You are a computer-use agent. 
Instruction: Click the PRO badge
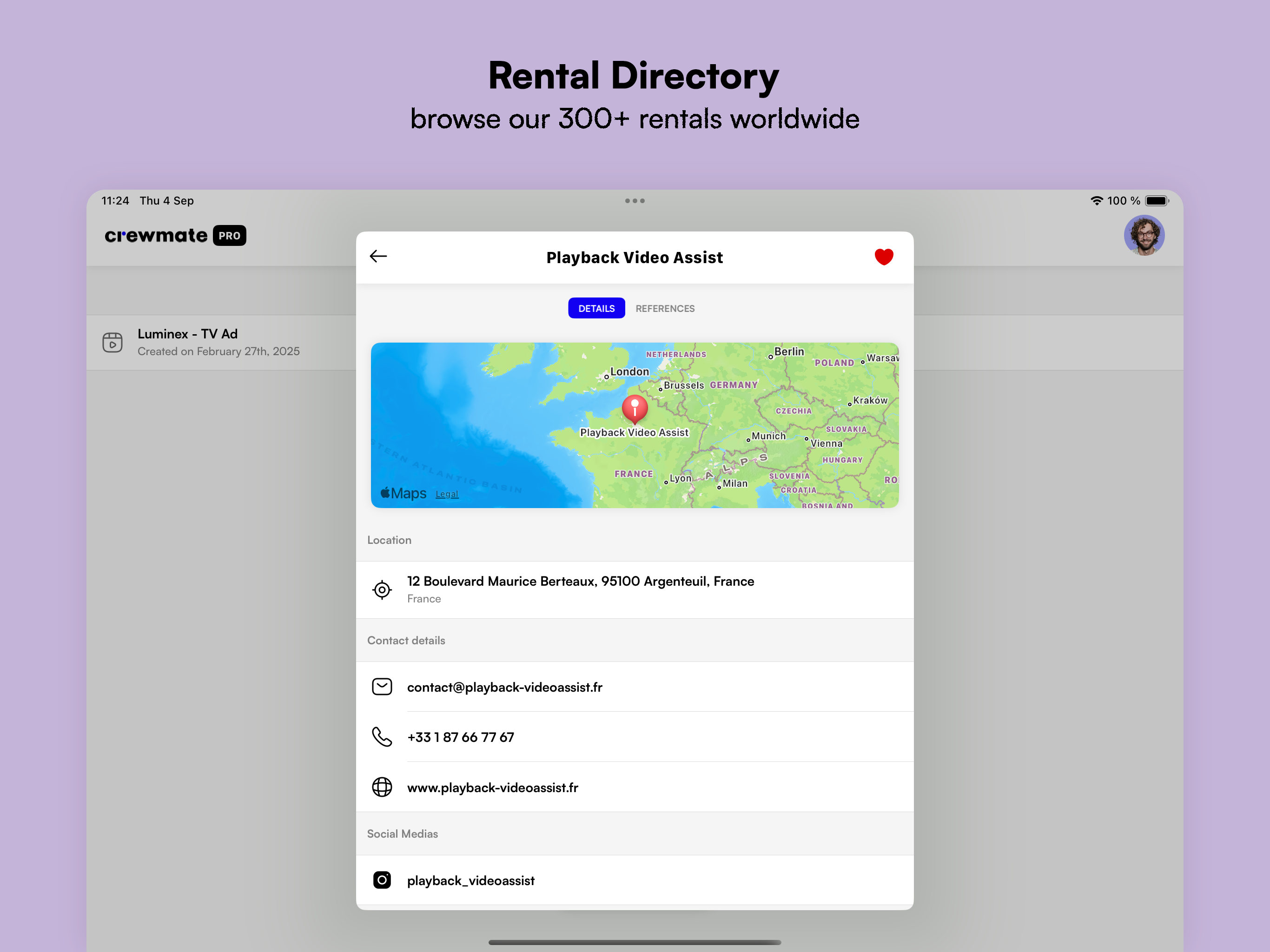tap(230, 235)
